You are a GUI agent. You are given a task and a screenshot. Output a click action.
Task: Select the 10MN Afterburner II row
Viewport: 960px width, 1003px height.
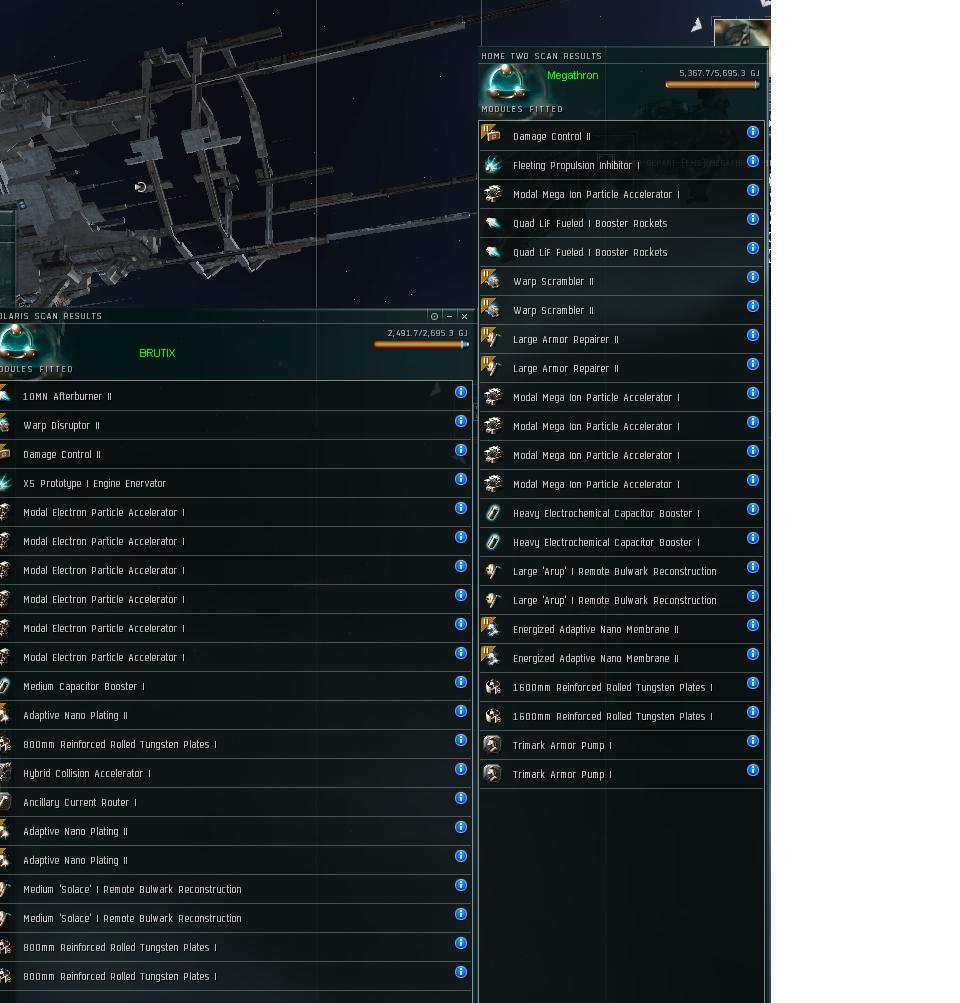pyautogui.click(x=236, y=396)
